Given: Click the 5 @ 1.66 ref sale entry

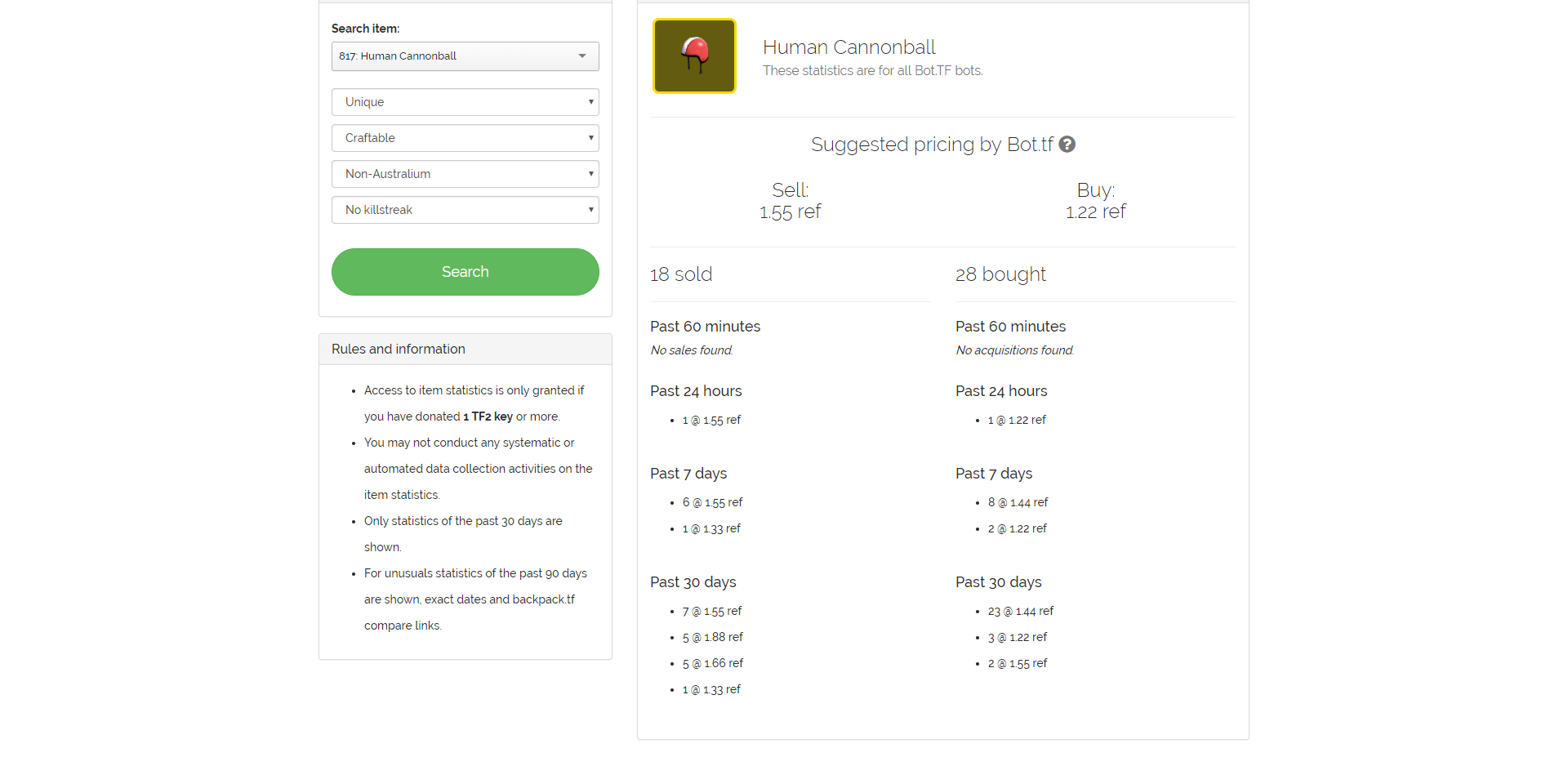Looking at the screenshot, I should 712,663.
